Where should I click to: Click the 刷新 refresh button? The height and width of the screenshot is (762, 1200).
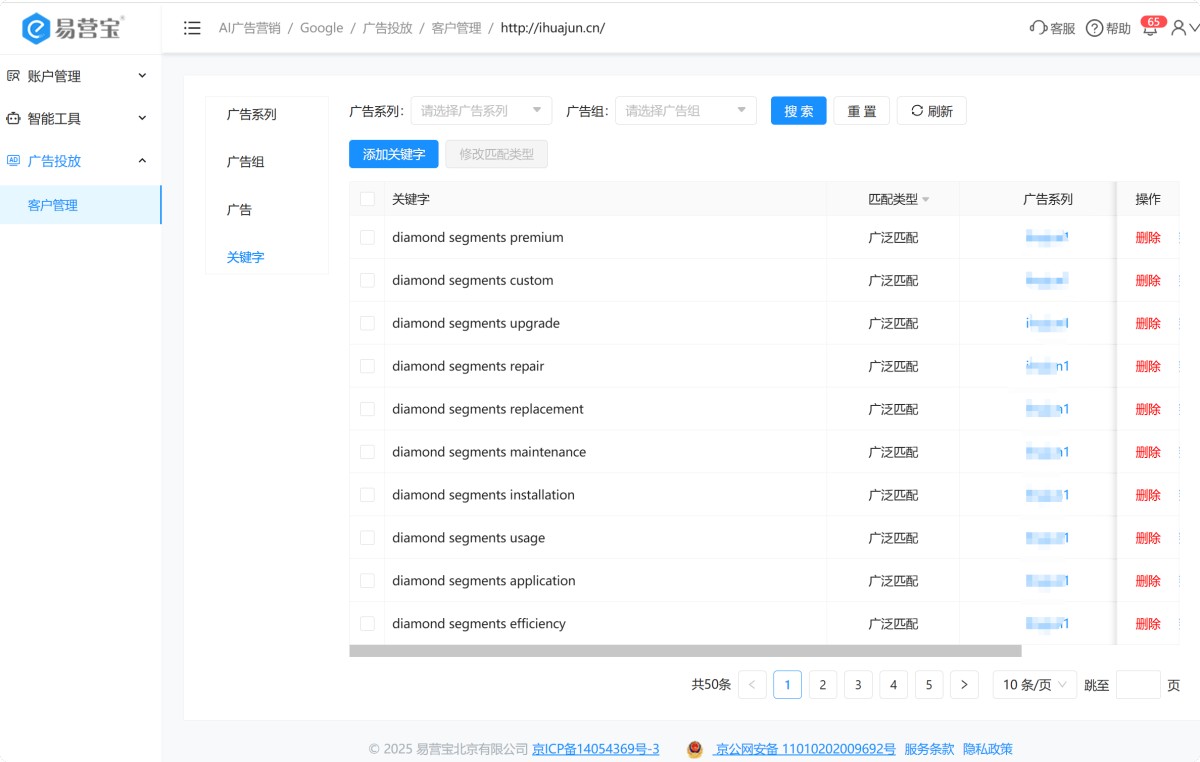[x=931, y=111]
